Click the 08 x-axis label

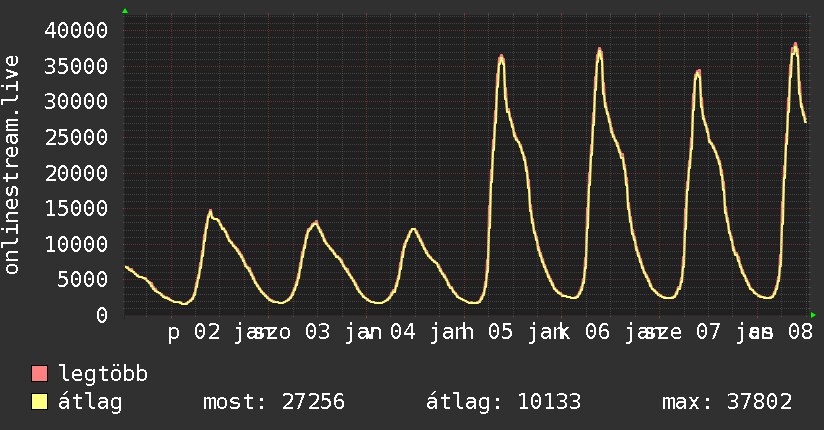800,332
